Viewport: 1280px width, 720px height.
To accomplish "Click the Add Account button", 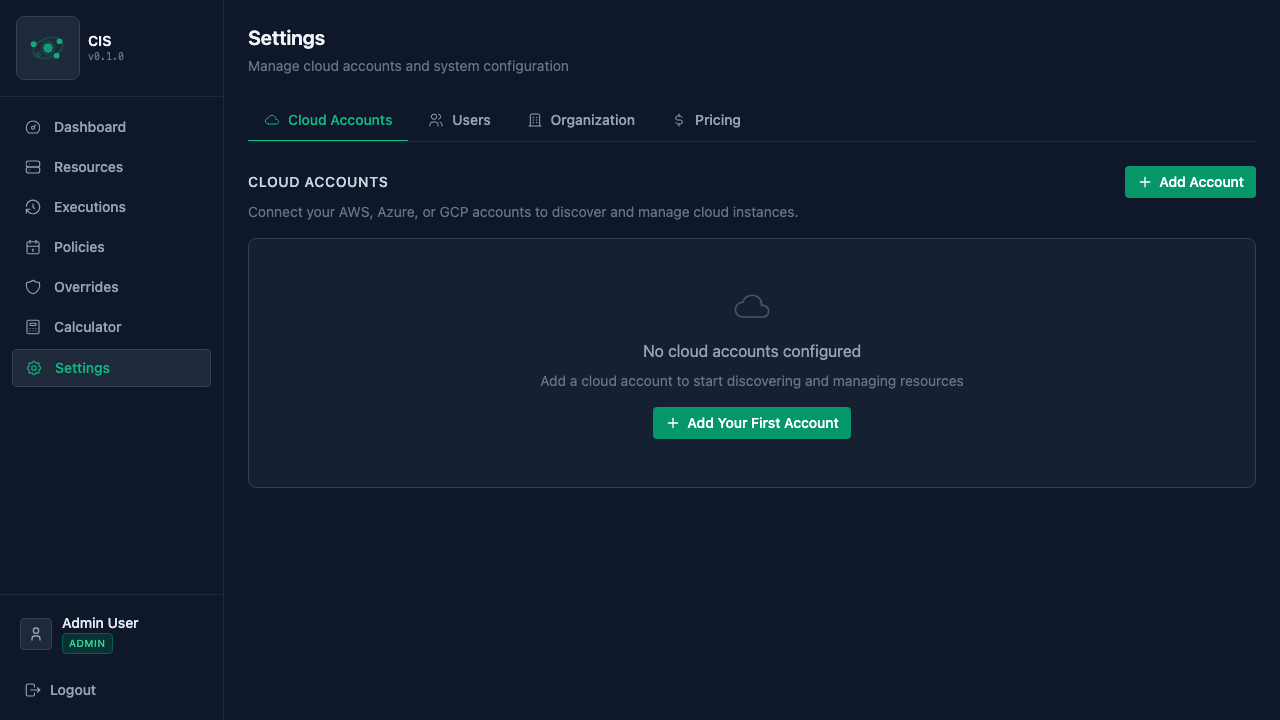I will tap(1190, 182).
